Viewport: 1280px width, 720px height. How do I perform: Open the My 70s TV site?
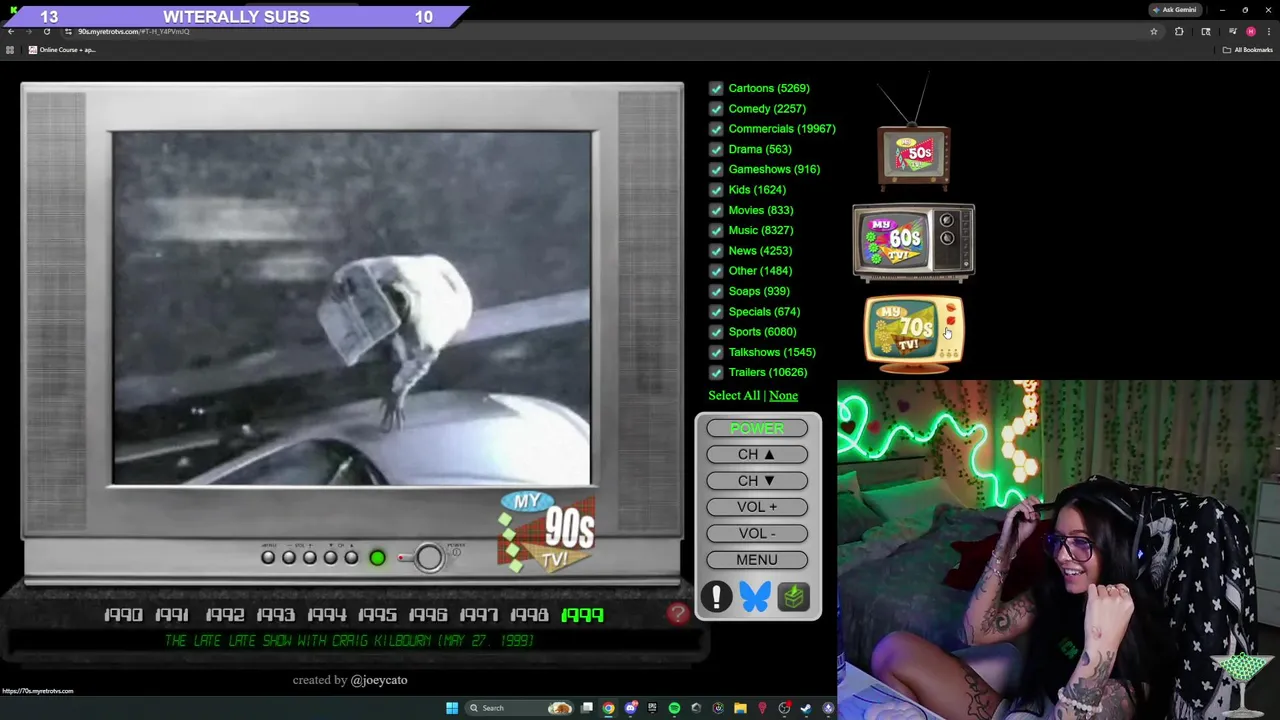click(913, 333)
